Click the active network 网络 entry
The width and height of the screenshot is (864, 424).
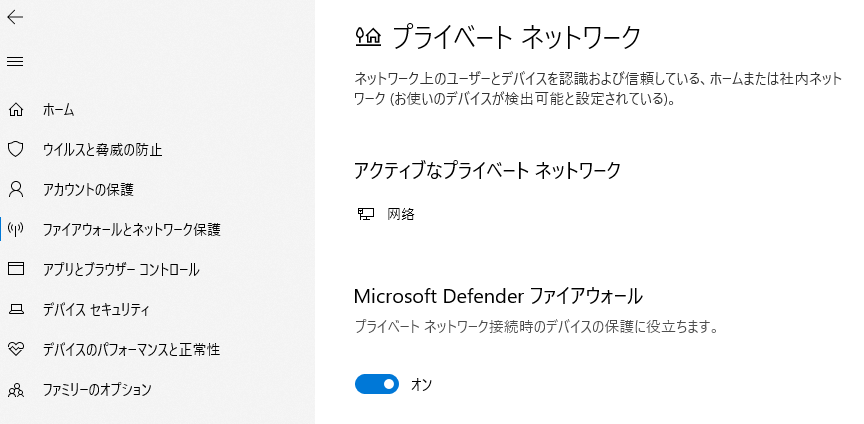(400, 214)
